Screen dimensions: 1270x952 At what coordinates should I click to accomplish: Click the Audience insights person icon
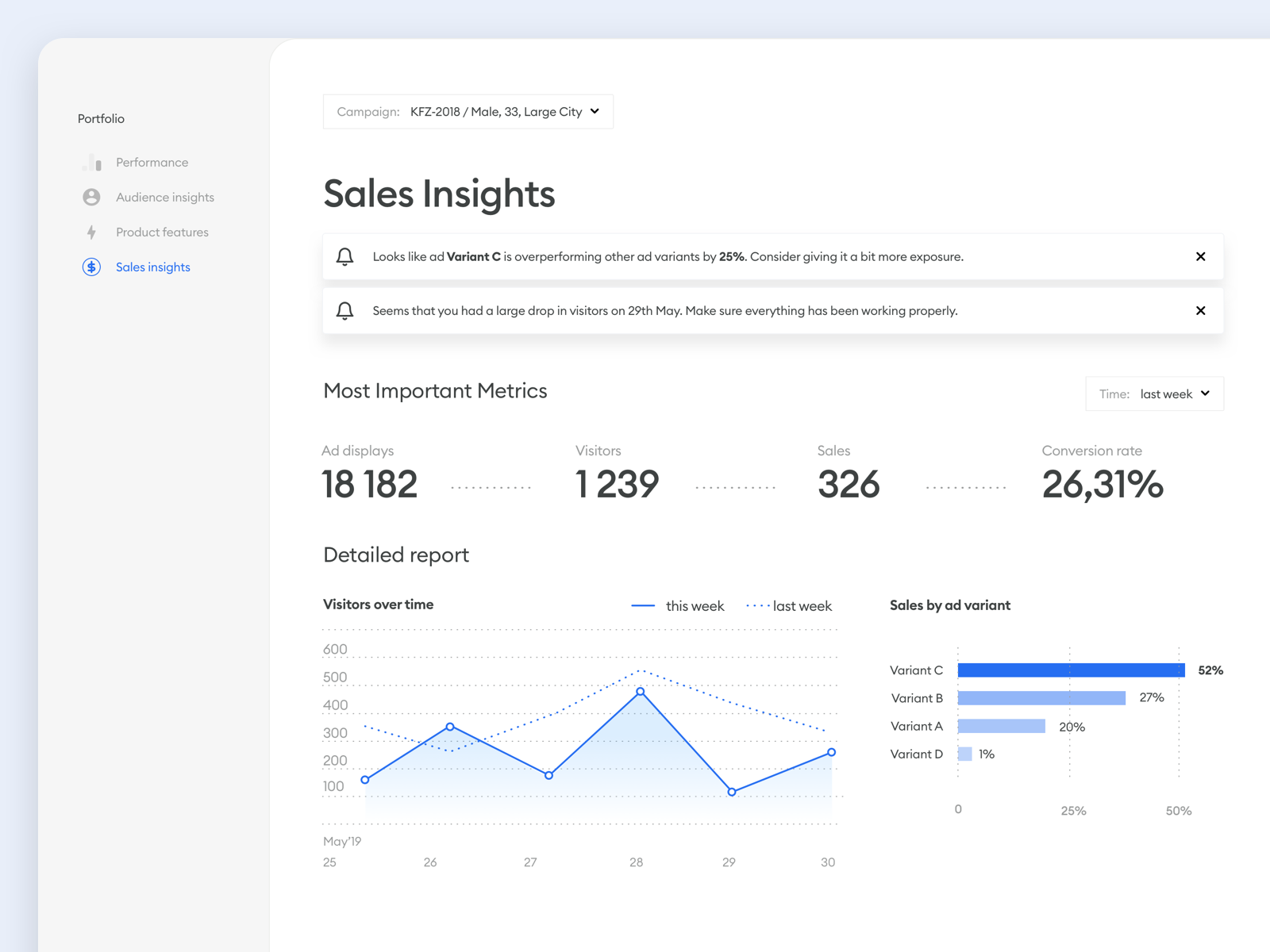click(91, 197)
